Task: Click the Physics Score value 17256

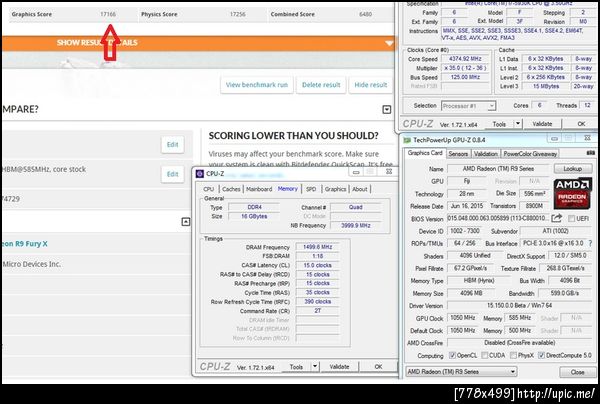Action: (x=237, y=14)
